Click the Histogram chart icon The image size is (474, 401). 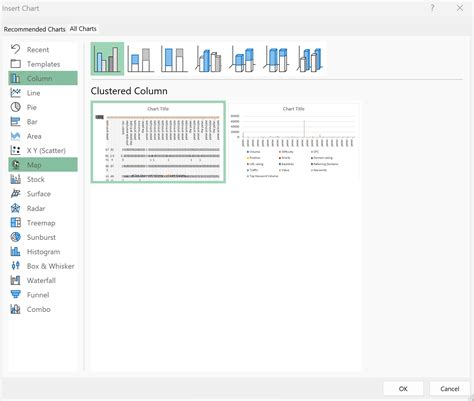click(15, 252)
